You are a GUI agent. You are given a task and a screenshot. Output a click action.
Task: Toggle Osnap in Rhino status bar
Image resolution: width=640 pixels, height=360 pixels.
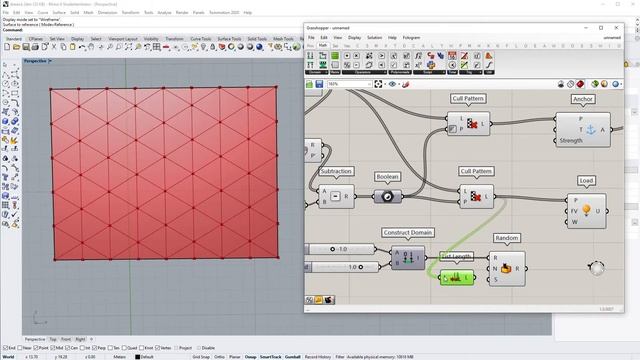pyautogui.click(x=251, y=357)
